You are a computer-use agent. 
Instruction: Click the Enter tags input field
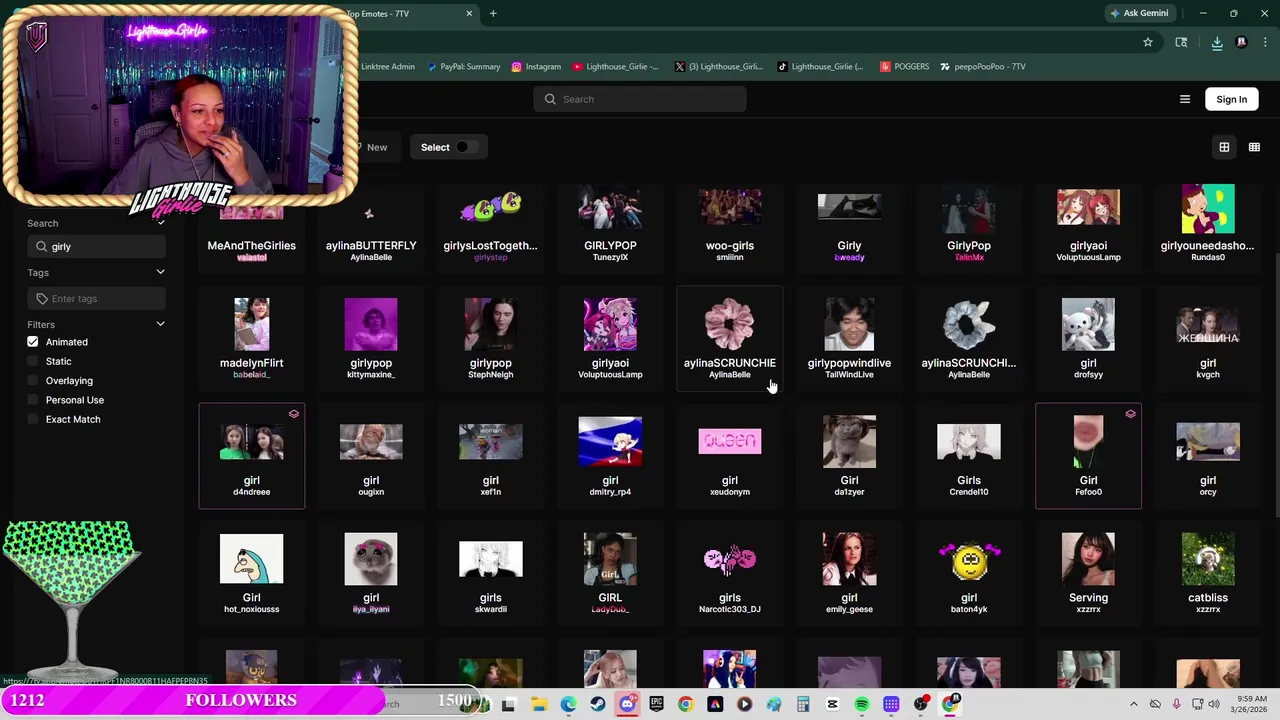point(96,298)
